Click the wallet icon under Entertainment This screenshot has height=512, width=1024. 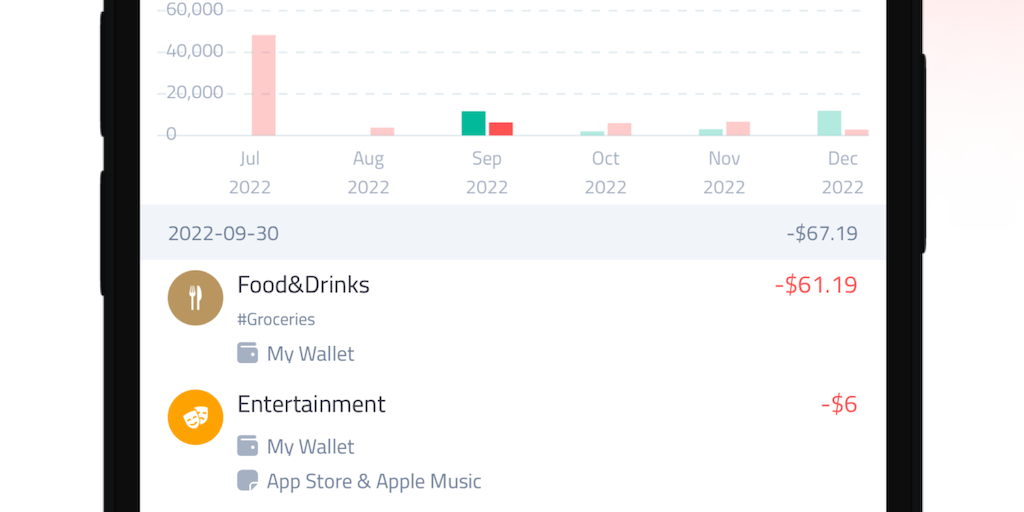click(247, 446)
